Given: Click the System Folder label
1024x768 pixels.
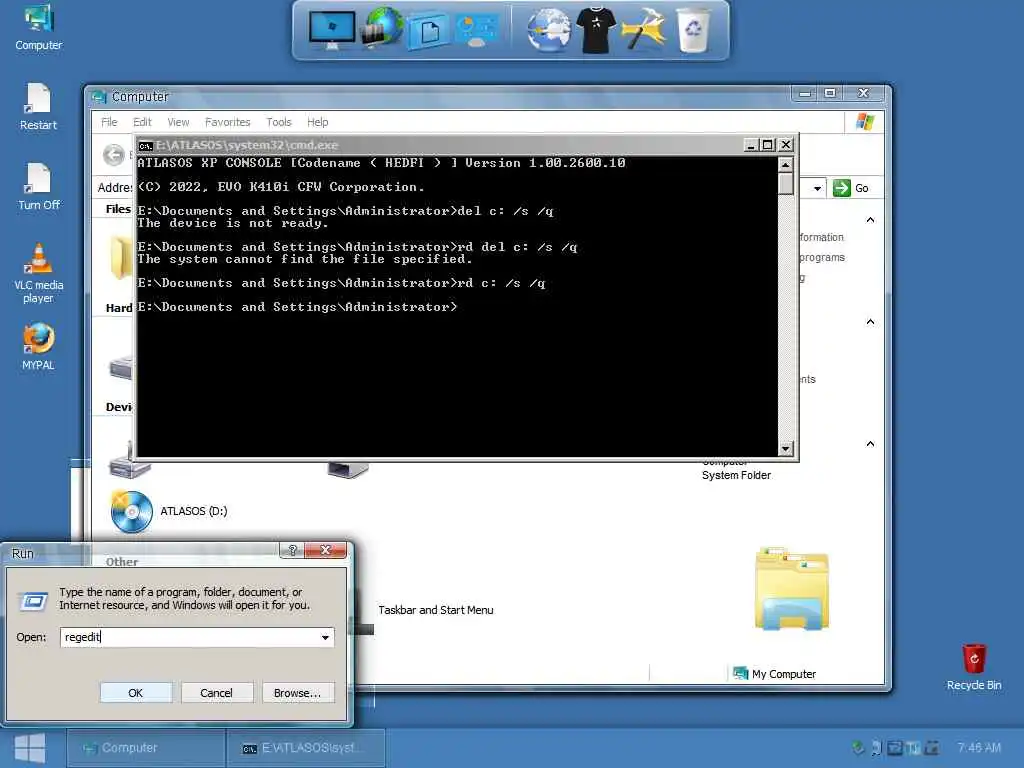Looking at the screenshot, I should point(736,475).
